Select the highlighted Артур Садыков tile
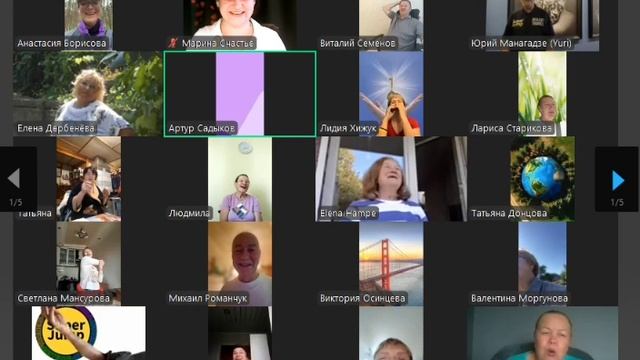Screen dimensions: 640x360 coord(240,93)
